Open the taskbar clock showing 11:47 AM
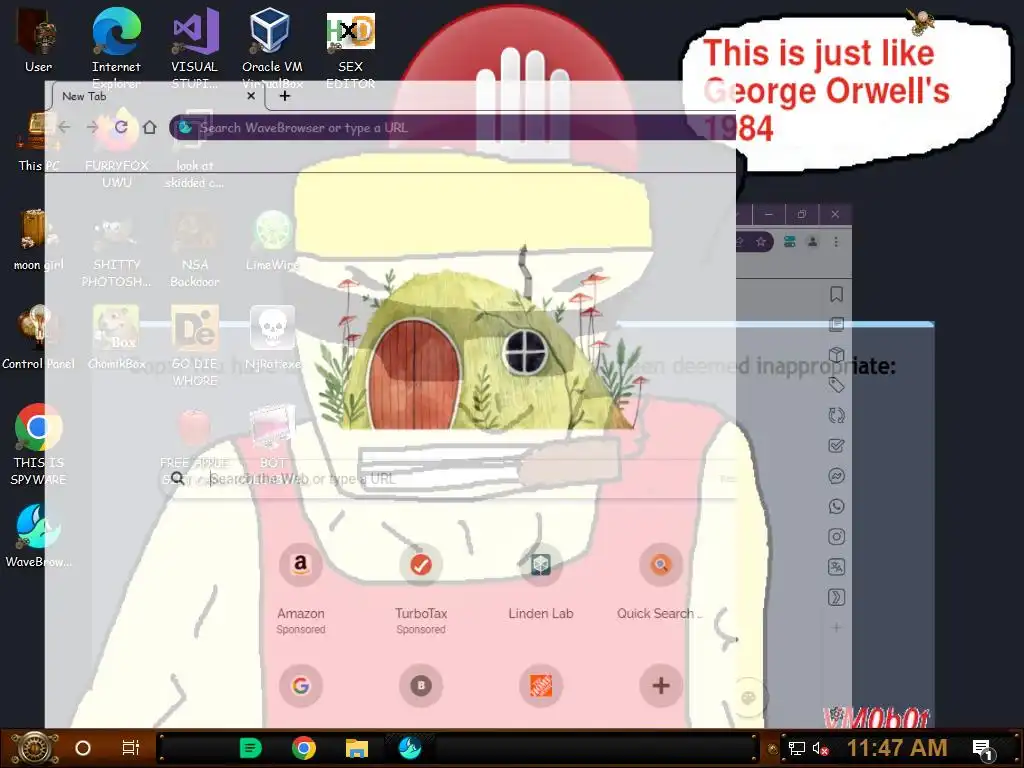 pos(897,748)
